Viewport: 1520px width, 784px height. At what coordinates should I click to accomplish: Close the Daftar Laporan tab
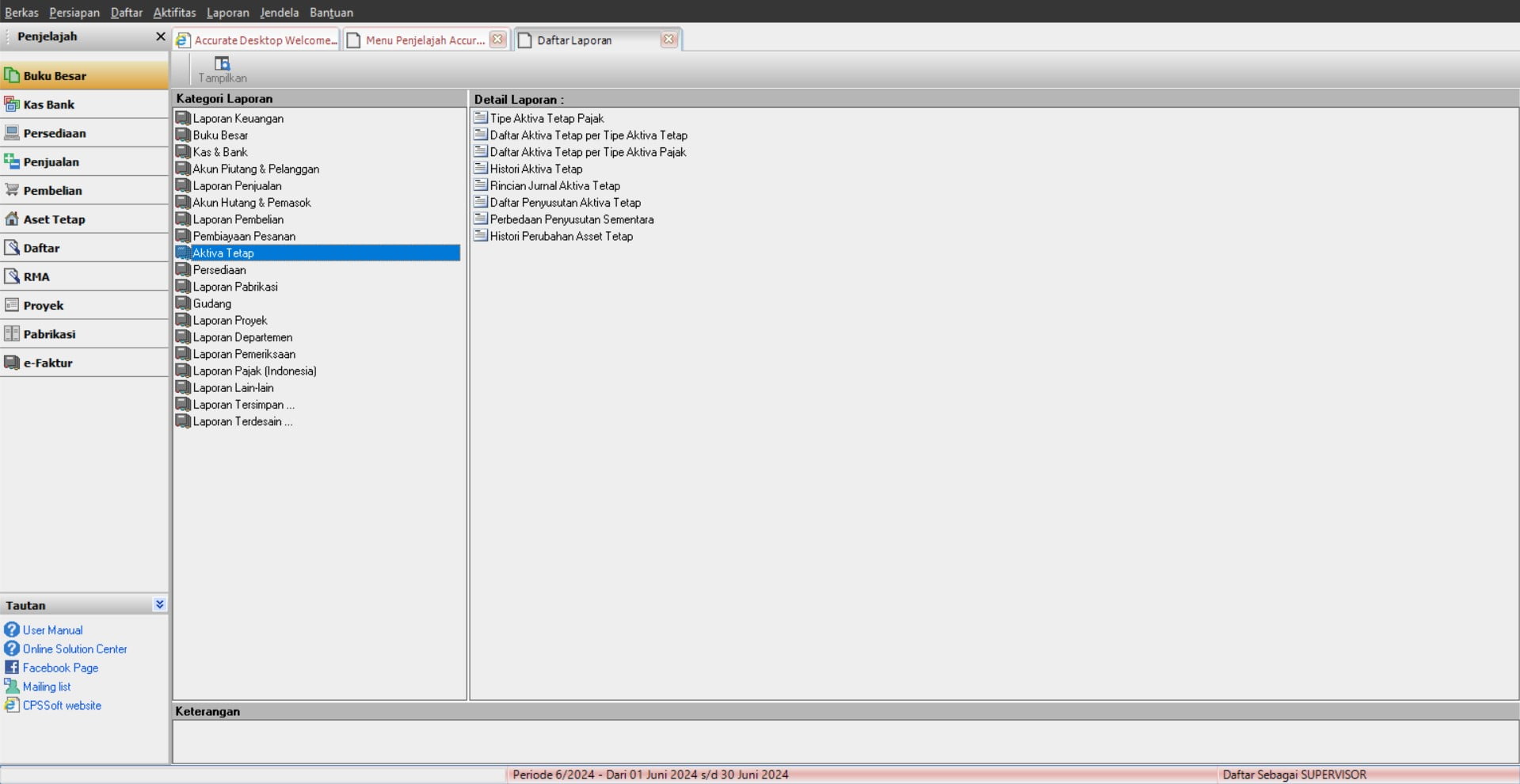click(x=669, y=39)
